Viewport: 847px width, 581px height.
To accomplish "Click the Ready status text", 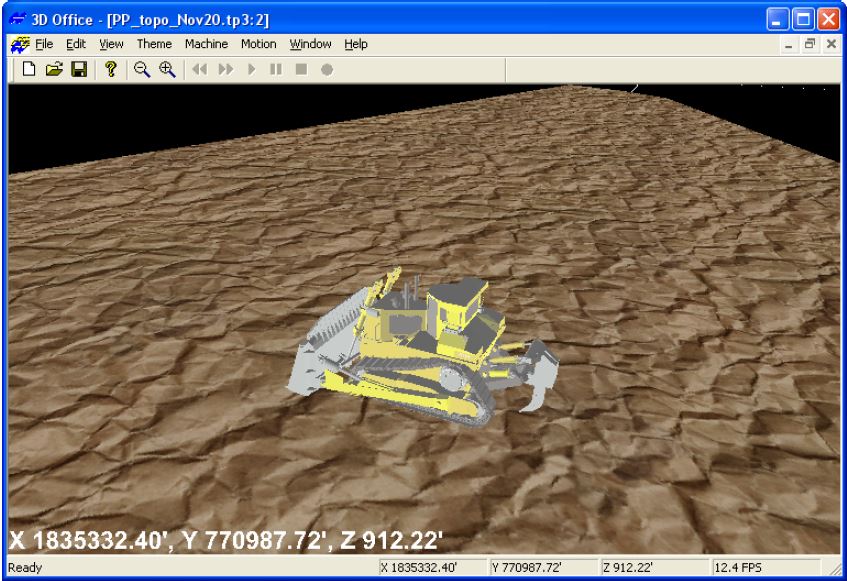I will pyautogui.click(x=25, y=568).
